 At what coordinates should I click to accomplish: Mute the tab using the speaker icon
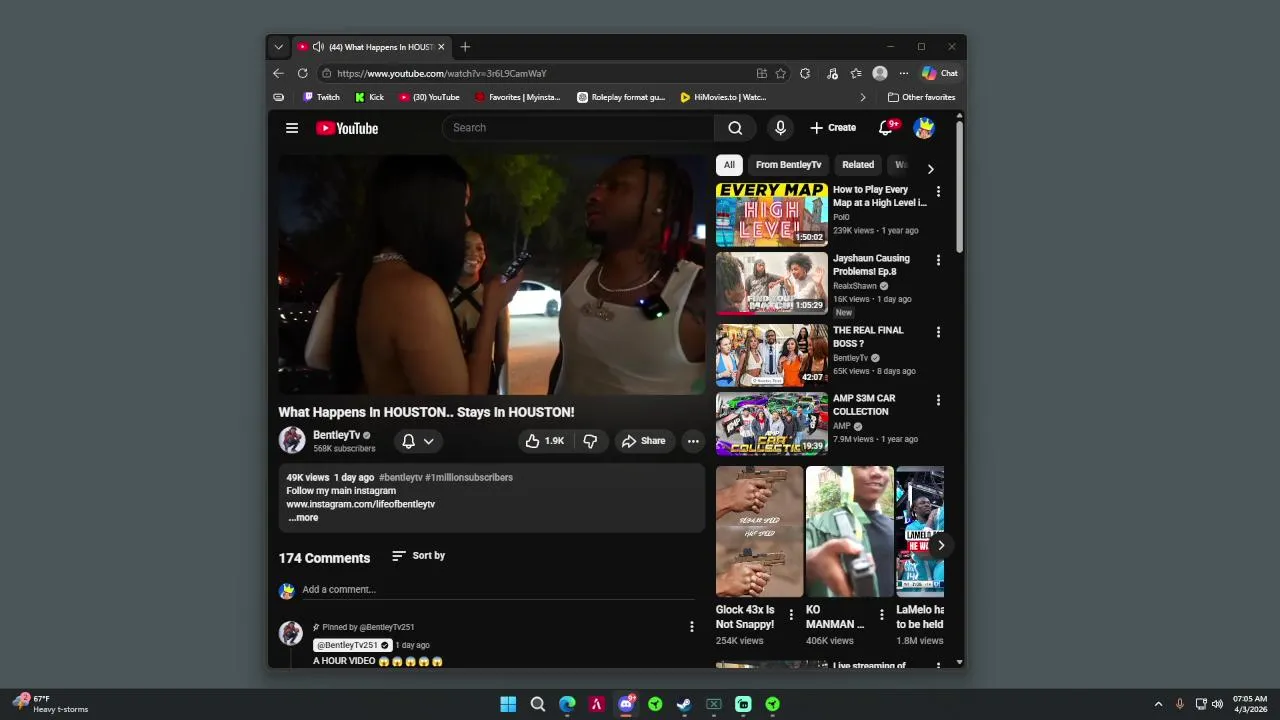318,47
